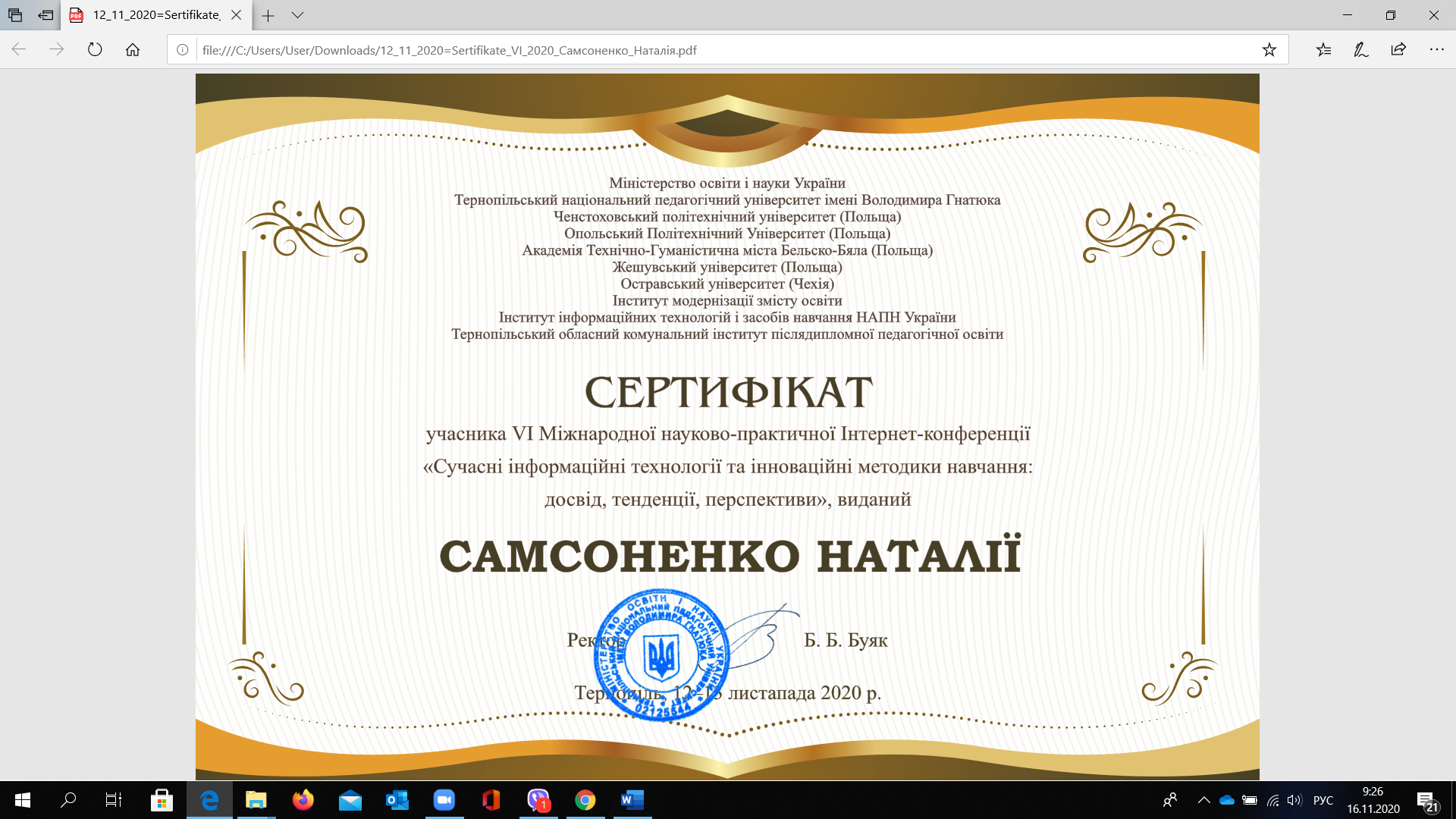Open the notification Action Center
This screenshot has width=1456, height=819.
pyautogui.click(x=1428, y=801)
